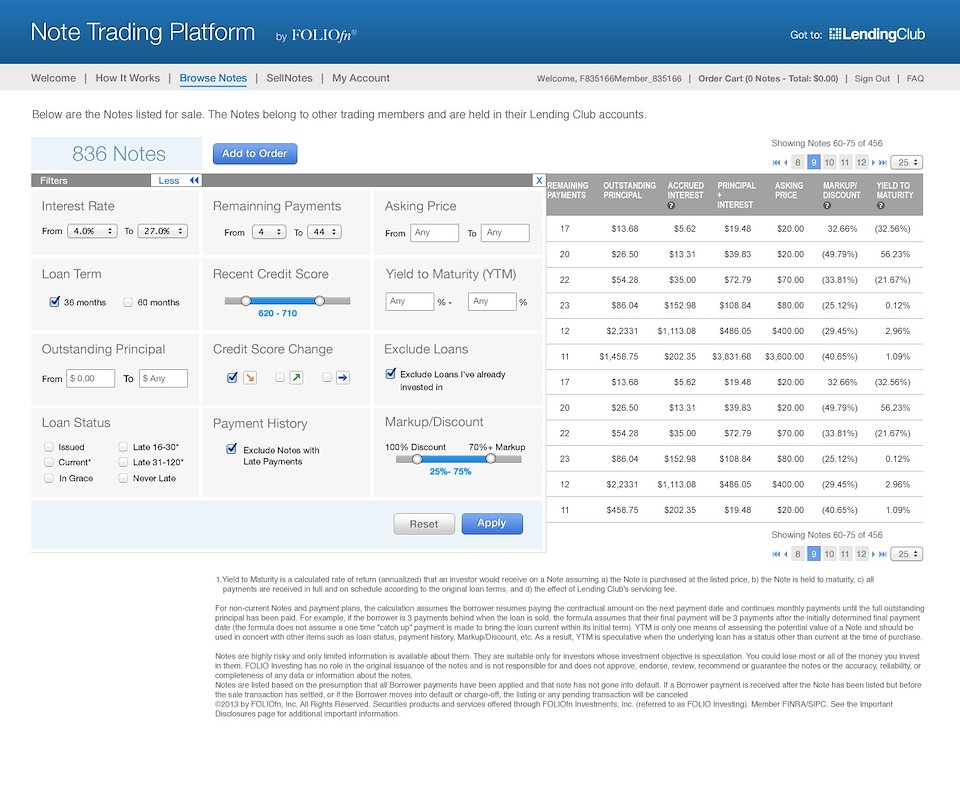Open the Interest Rate From dropdown

click(92, 232)
